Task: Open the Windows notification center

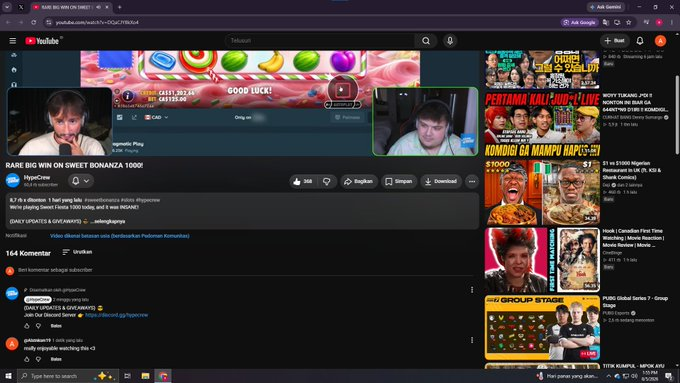Action: coord(668,376)
